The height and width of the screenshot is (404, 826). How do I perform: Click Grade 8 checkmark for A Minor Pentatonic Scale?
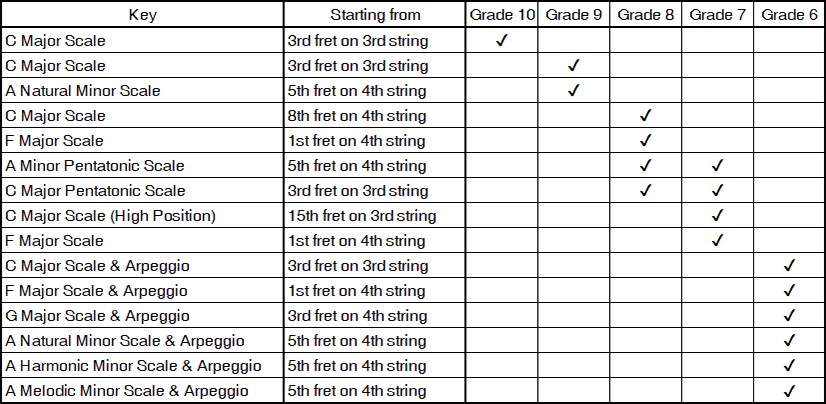(646, 166)
